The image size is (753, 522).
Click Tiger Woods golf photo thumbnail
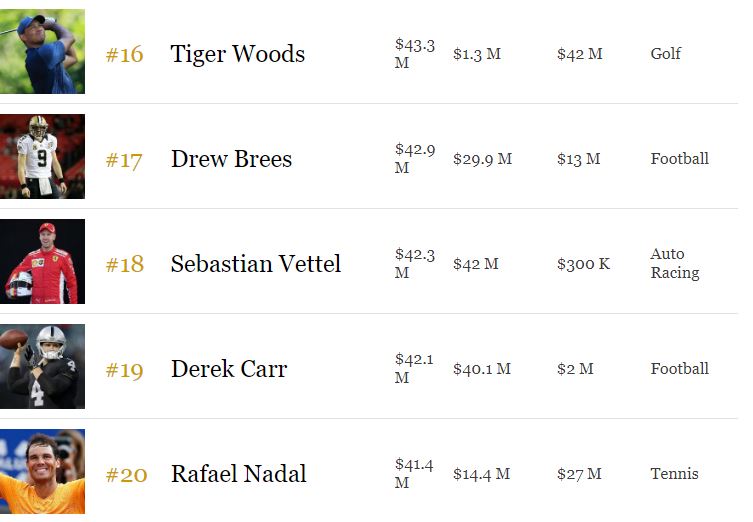42,52
